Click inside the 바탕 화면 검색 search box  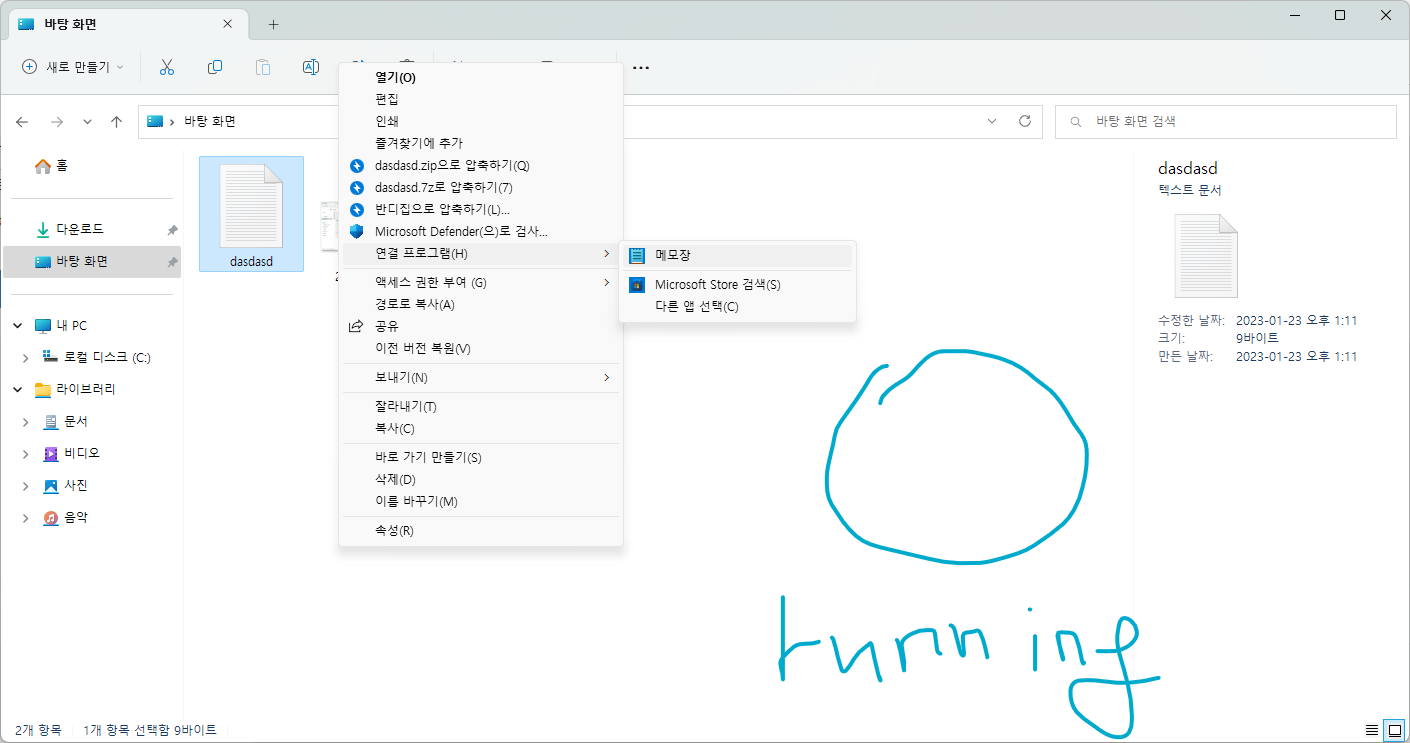(x=1225, y=121)
